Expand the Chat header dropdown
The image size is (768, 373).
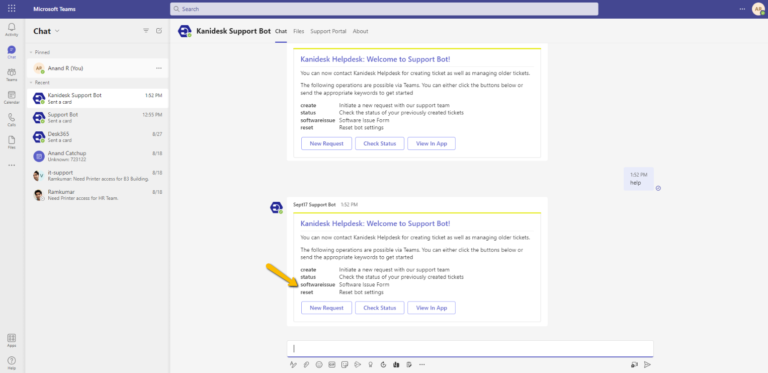pos(57,31)
